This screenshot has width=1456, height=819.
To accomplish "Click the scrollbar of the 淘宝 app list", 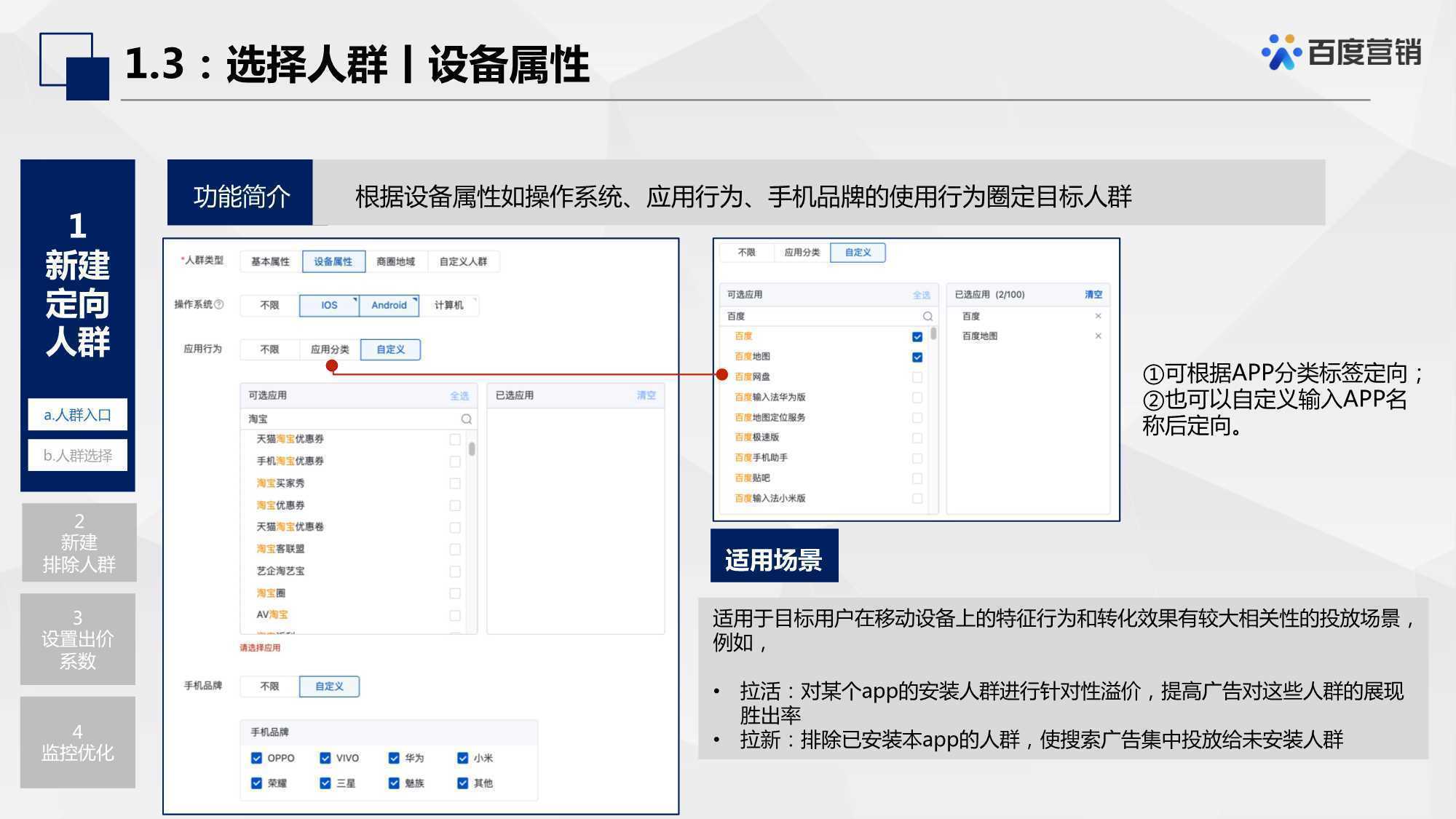I will coord(472,448).
